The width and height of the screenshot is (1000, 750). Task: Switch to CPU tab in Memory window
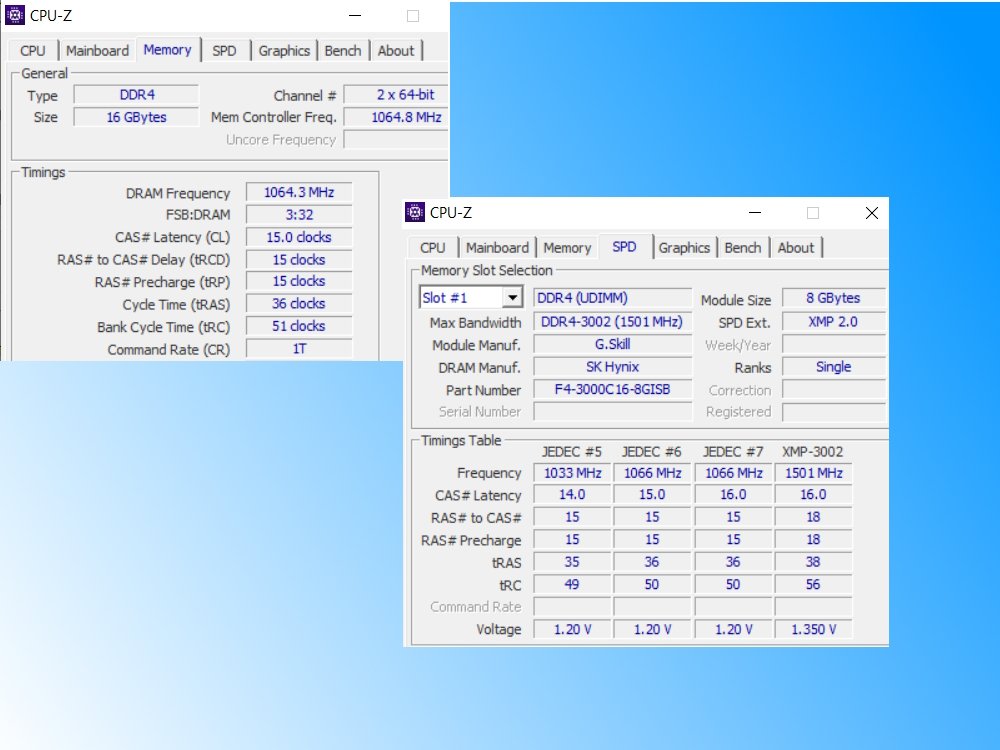click(x=33, y=51)
